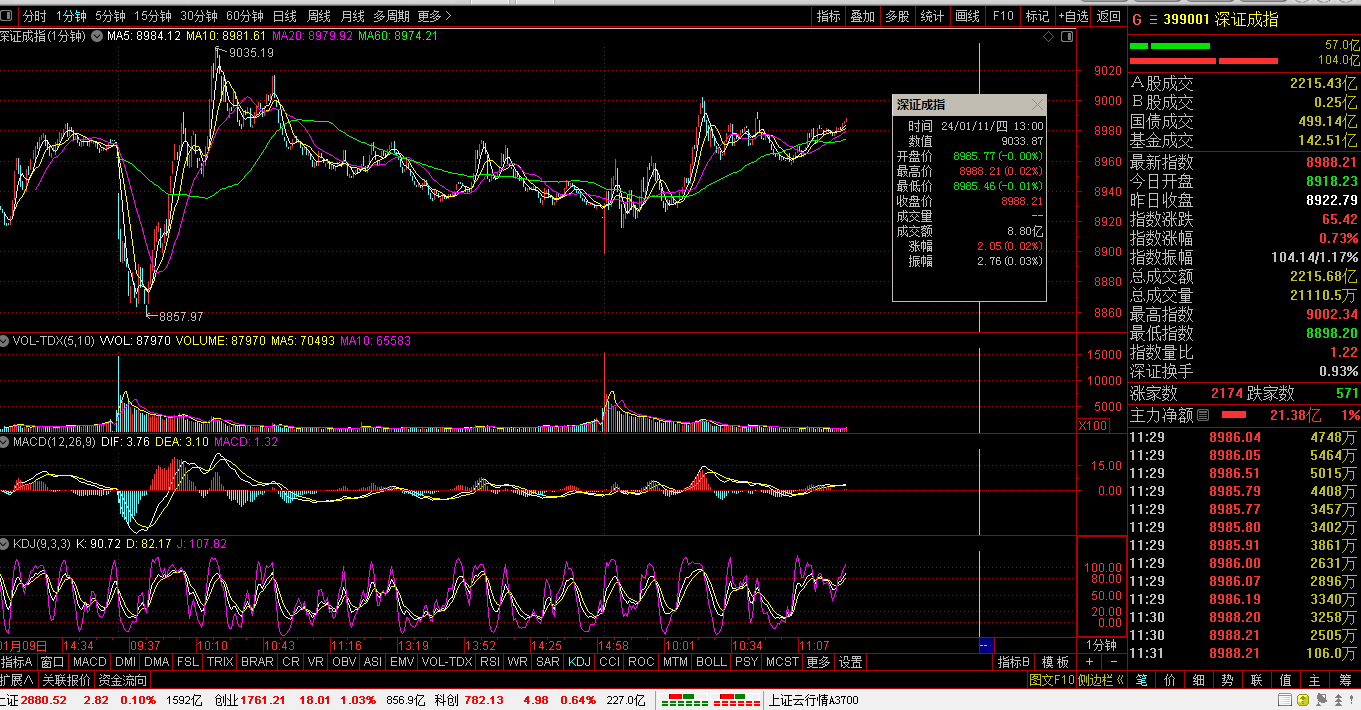Select the bottom-bar KDJ indicator tab

(579, 662)
